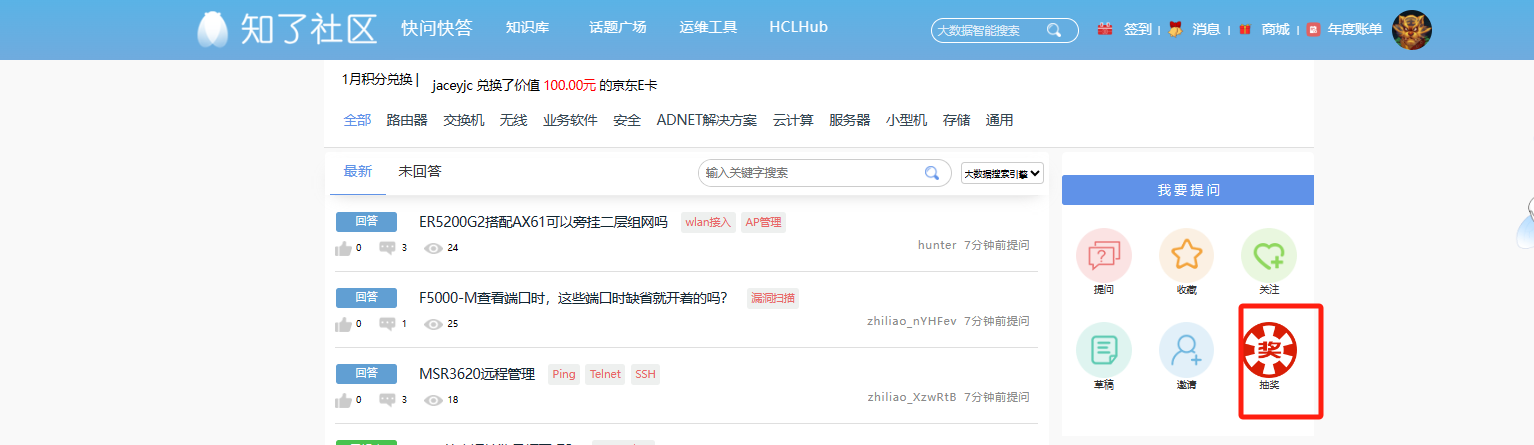The image size is (1534, 445).
Task: Click thumbs-up on MSR3620 question
Action: [x=343, y=400]
